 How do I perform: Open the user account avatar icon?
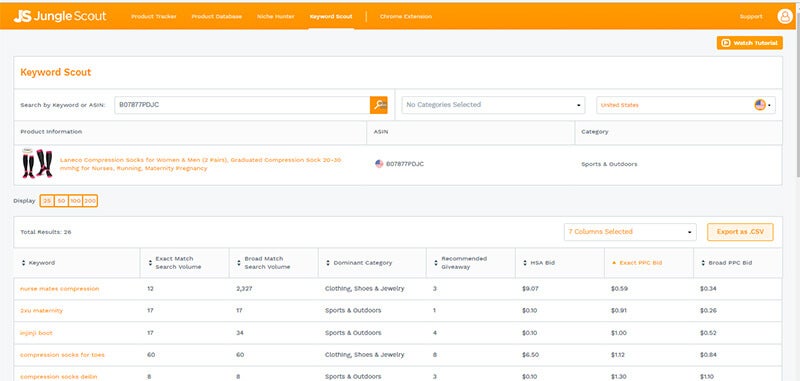[785, 16]
